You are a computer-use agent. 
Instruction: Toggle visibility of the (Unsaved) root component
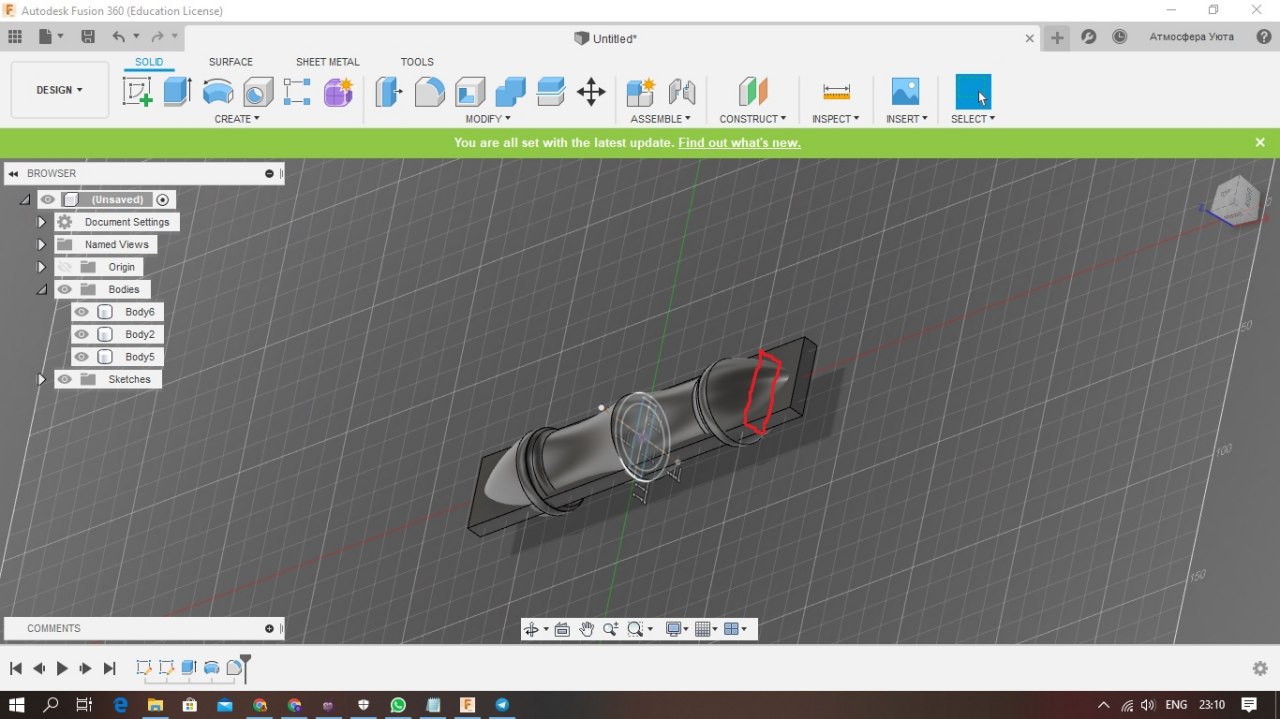pyautogui.click(x=48, y=200)
